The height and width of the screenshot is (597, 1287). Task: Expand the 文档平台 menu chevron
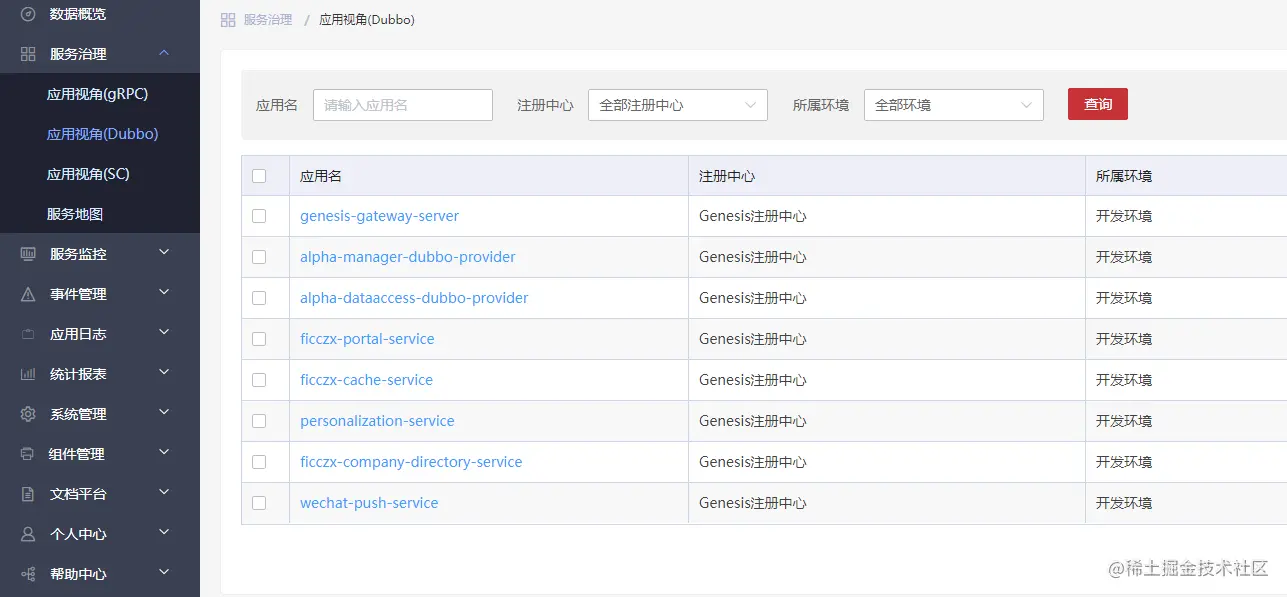pyautogui.click(x=164, y=493)
